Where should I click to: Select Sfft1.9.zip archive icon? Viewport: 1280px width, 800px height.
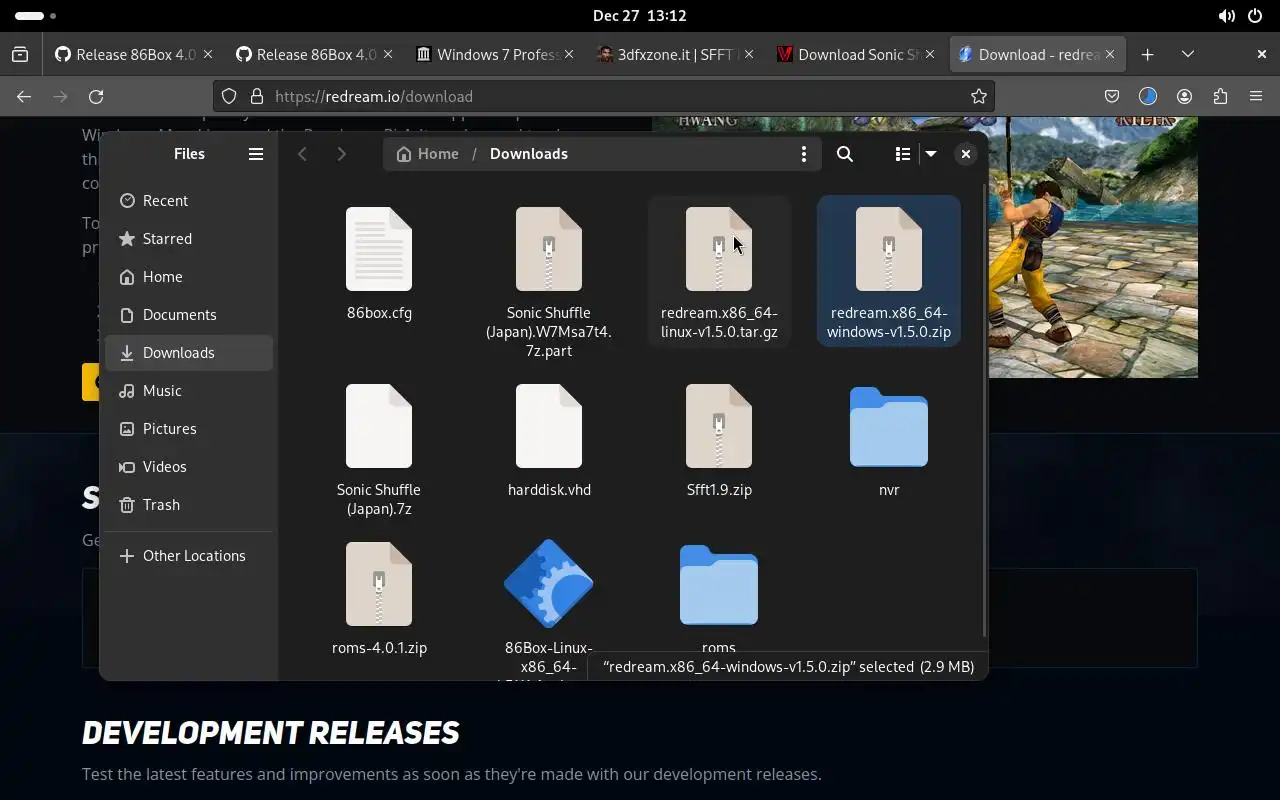point(719,426)
